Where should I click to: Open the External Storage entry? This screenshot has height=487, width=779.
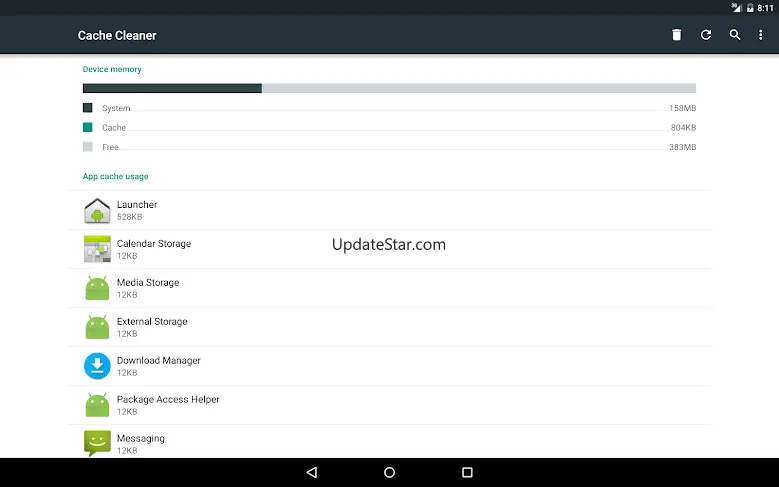389,327
